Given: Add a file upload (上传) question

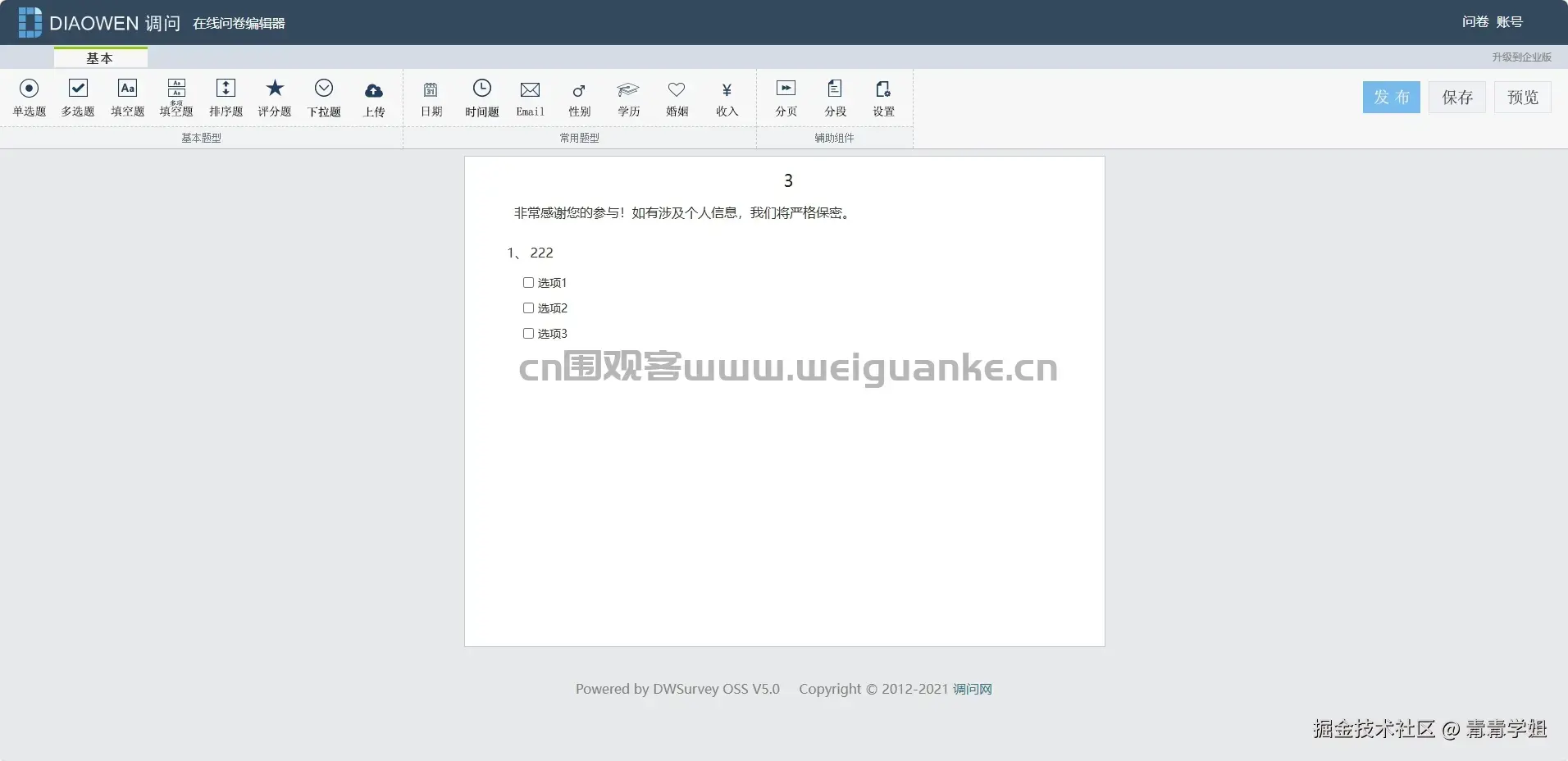Looking at the screenshot, I should pyautogui.click(x=374, y=98).
